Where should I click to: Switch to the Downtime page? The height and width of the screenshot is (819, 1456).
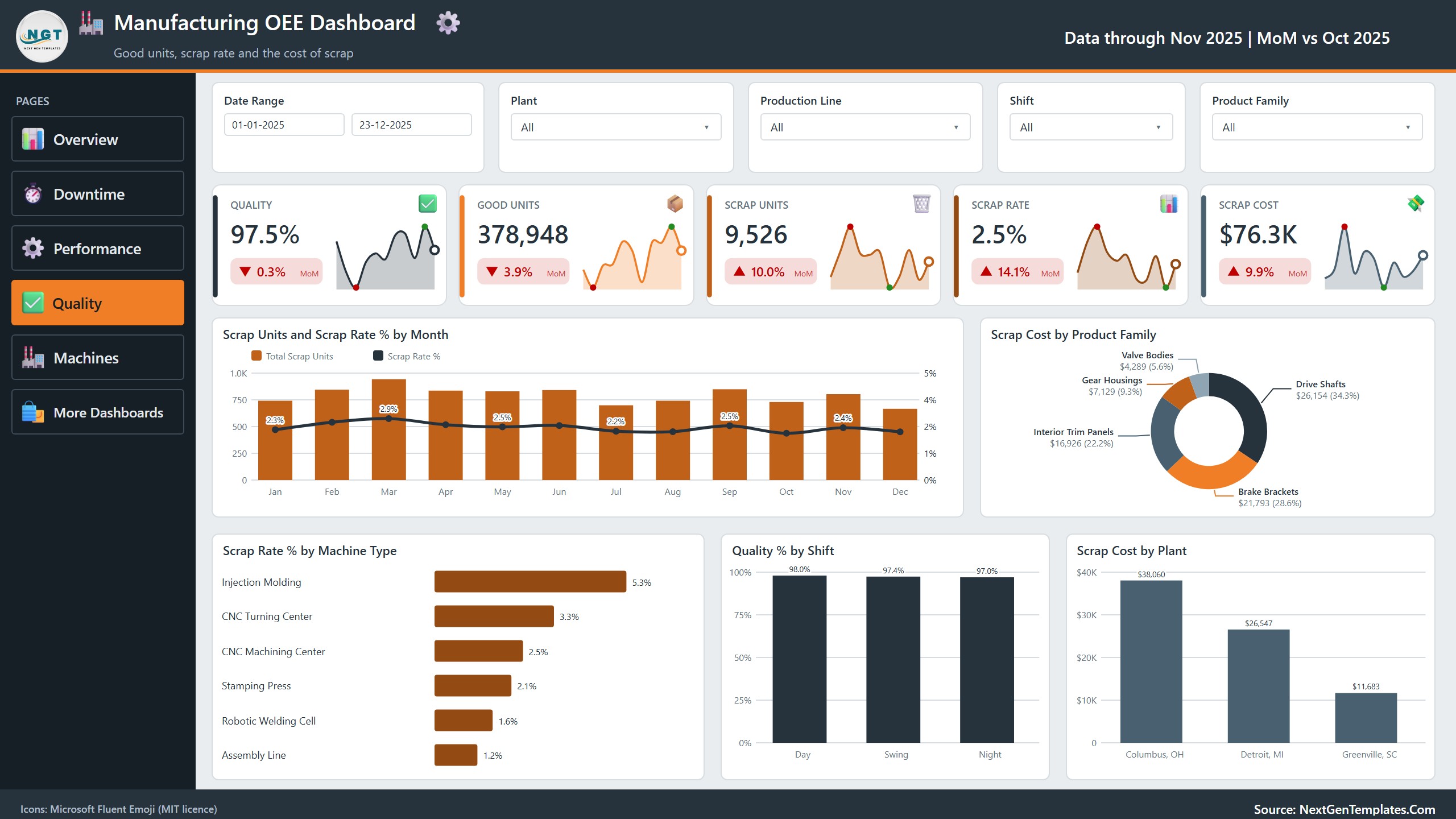tap(98, 193)
